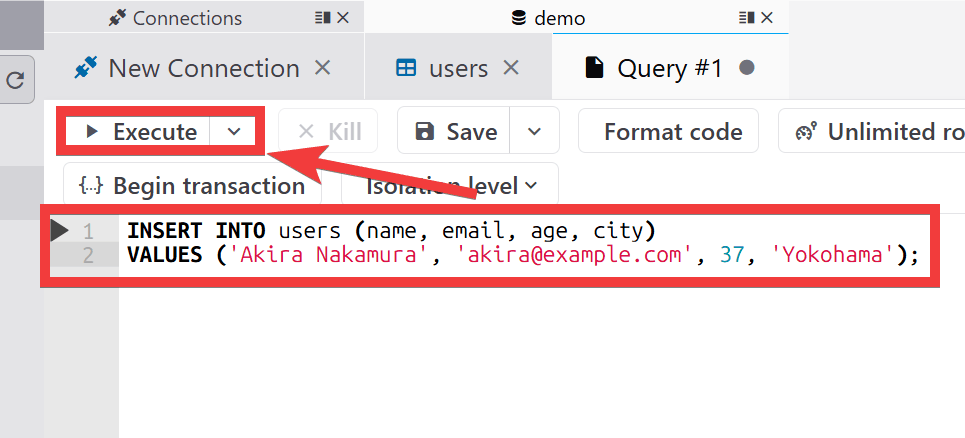Open the Execute options dropdown arrow

coord(234,131)
